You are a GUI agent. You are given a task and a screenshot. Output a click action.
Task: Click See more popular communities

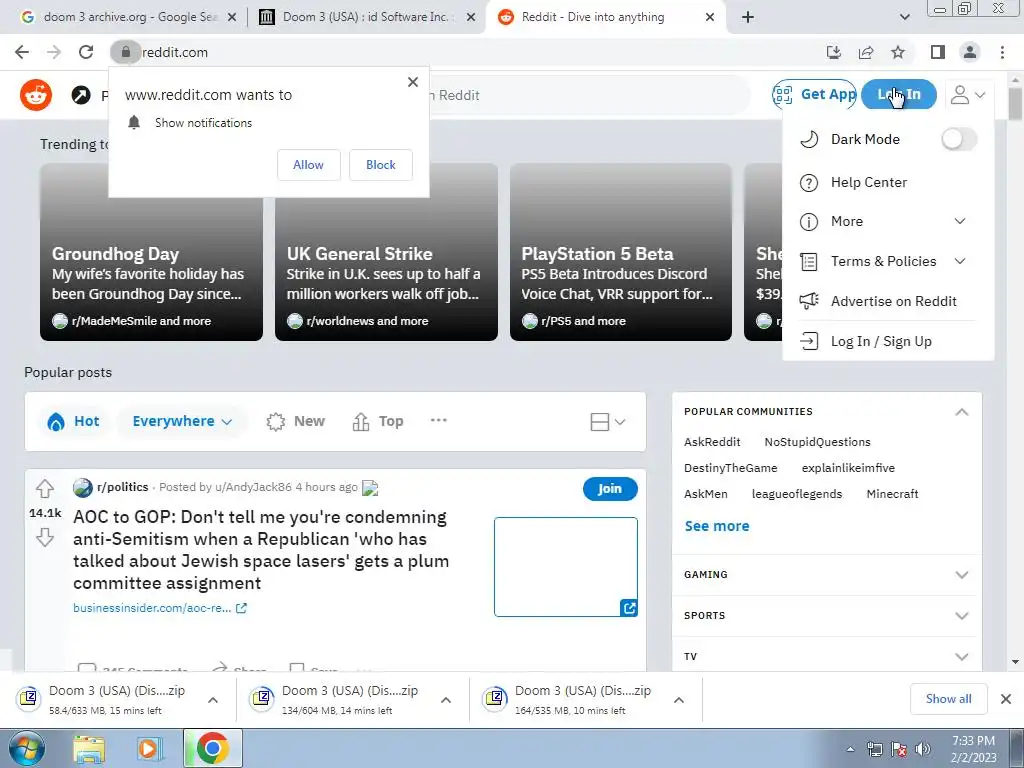tap(716, 526)
